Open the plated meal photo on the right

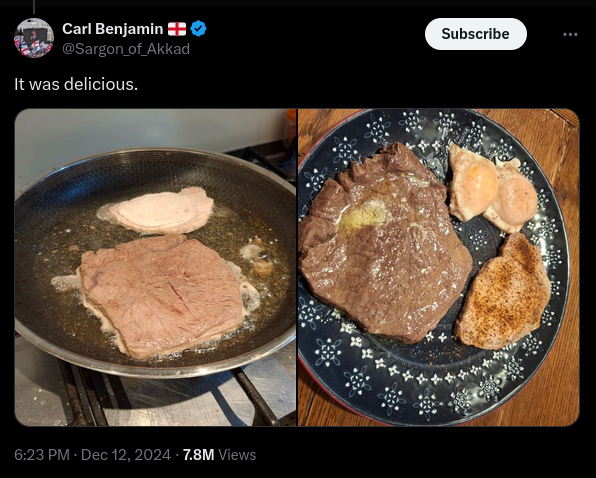438,267
